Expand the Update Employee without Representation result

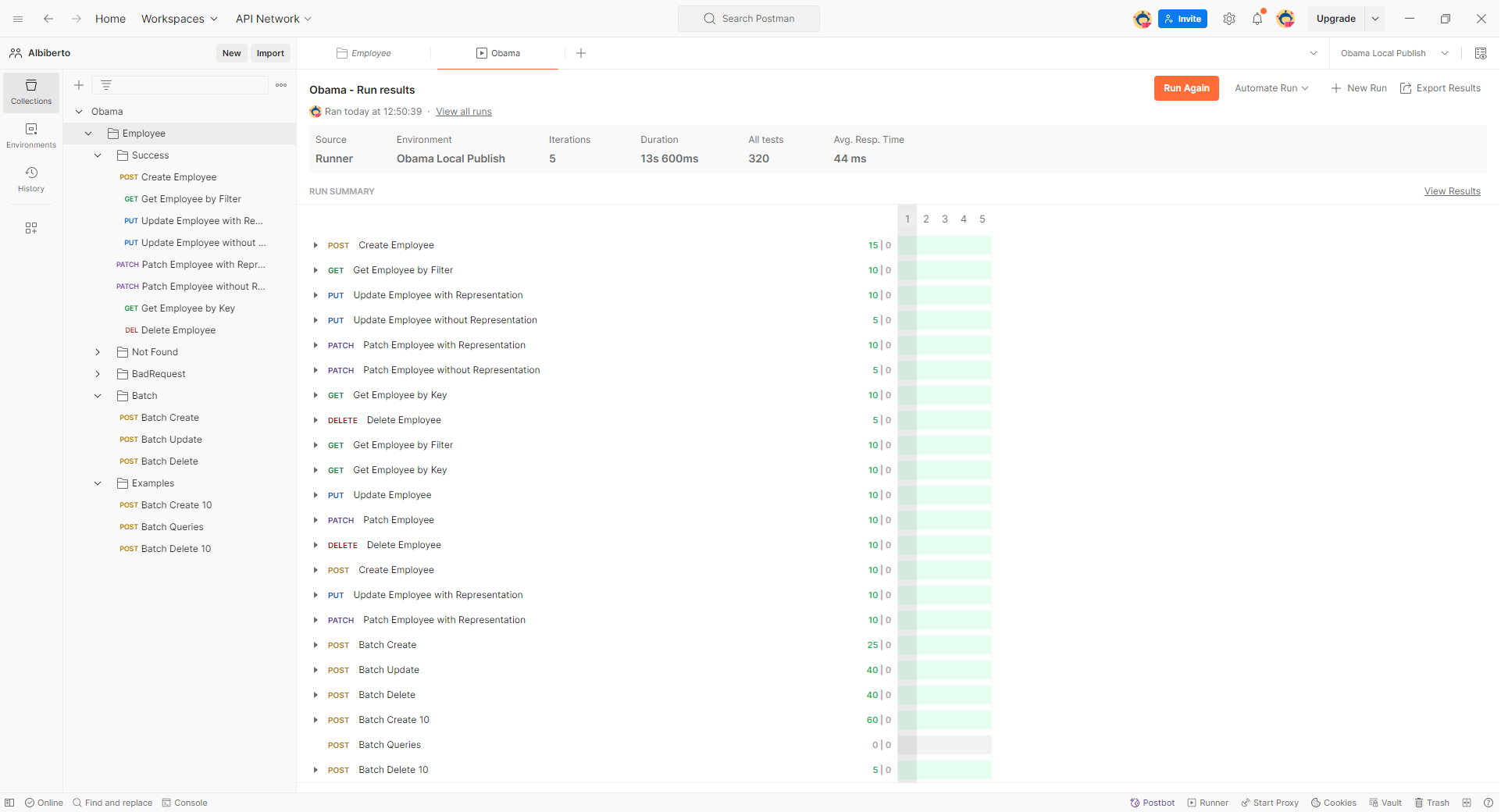click(x=316, y=320)
